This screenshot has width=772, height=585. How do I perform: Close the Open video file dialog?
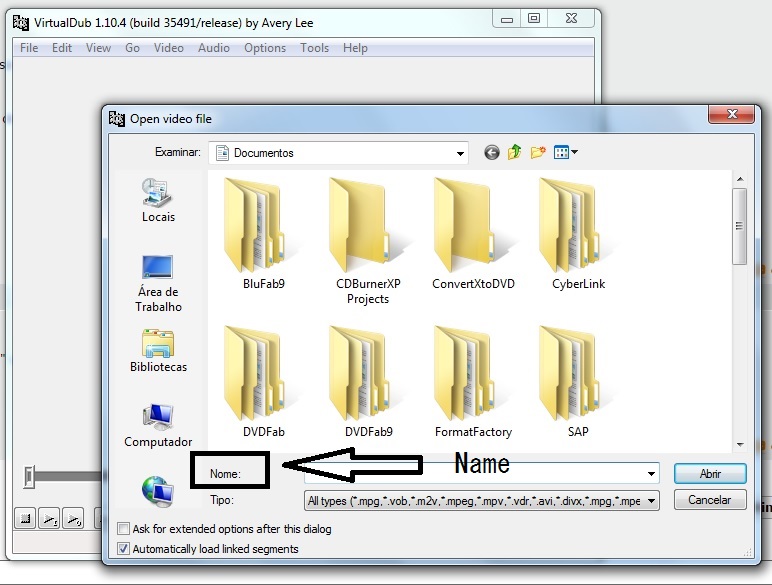[x=732, y=114]
